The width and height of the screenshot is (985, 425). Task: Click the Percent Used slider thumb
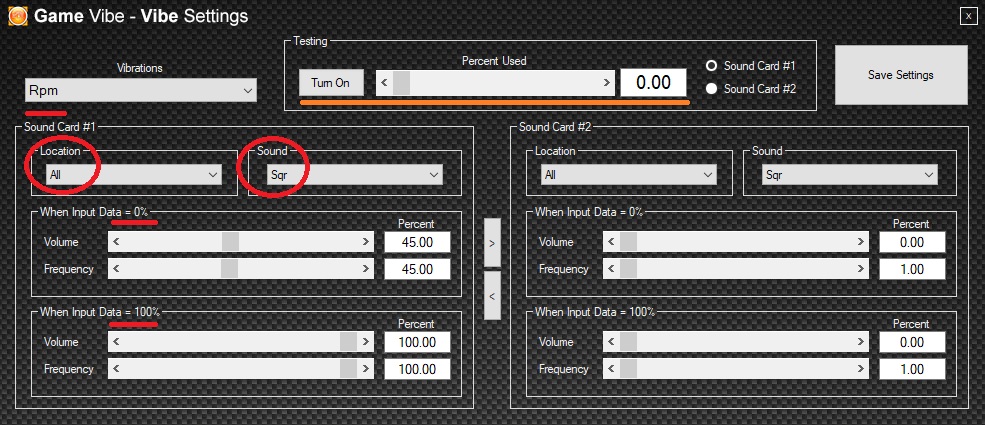tap(401, 83)
